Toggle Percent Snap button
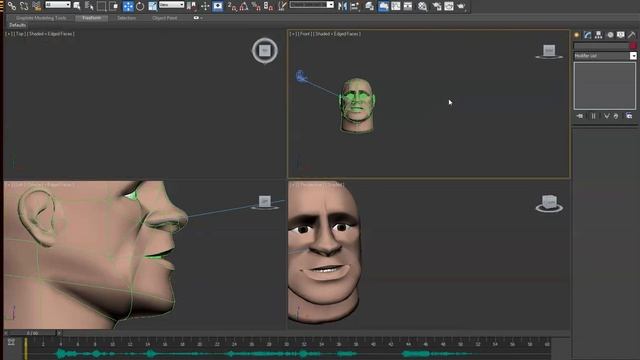This screenshot has width=640, height=360. pos(256,6)
